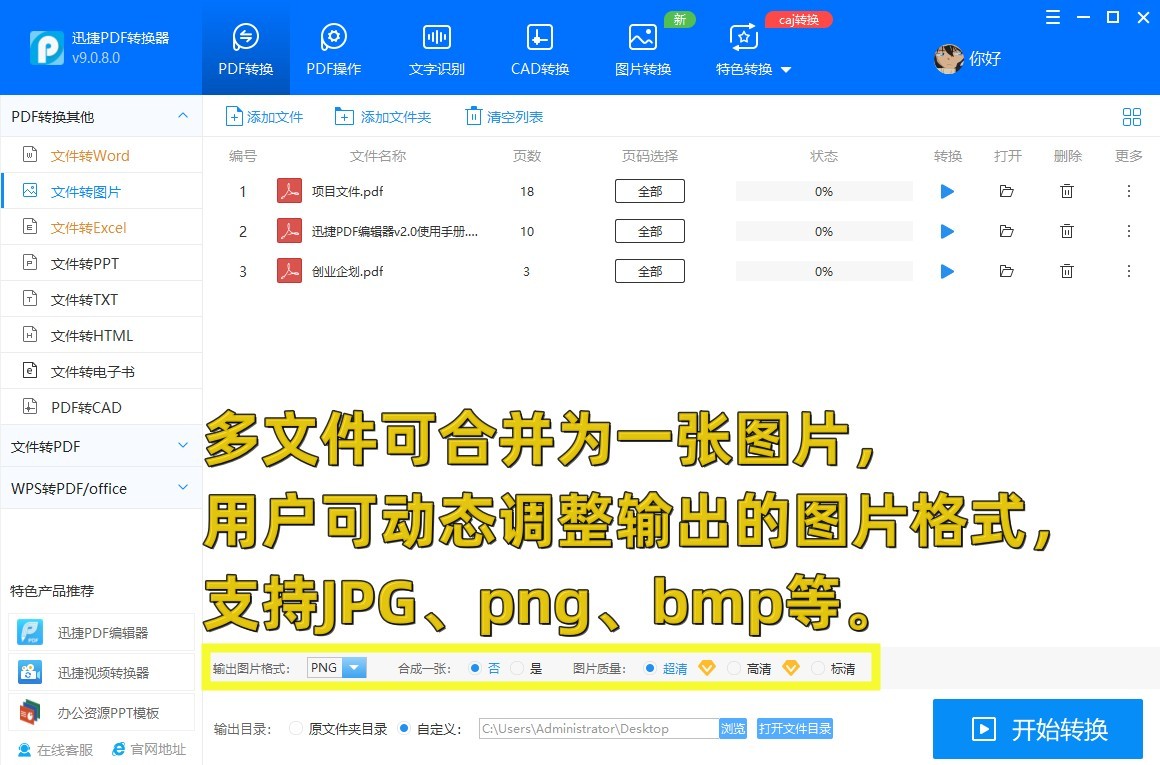
Task: Open more options for 项目文件.pdf
Action: coord(1129,192)
